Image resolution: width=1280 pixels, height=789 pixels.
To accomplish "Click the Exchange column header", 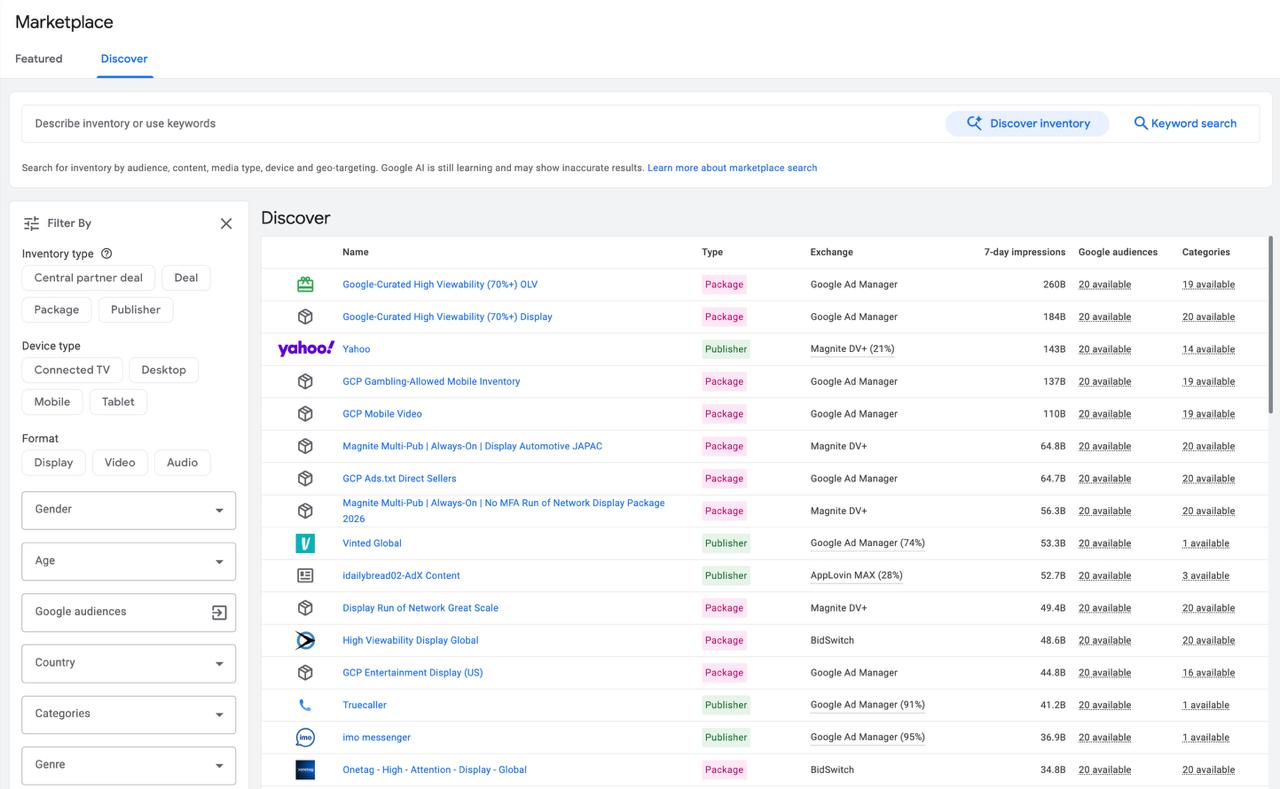I will pyautogui.click(x=831, y=252).
